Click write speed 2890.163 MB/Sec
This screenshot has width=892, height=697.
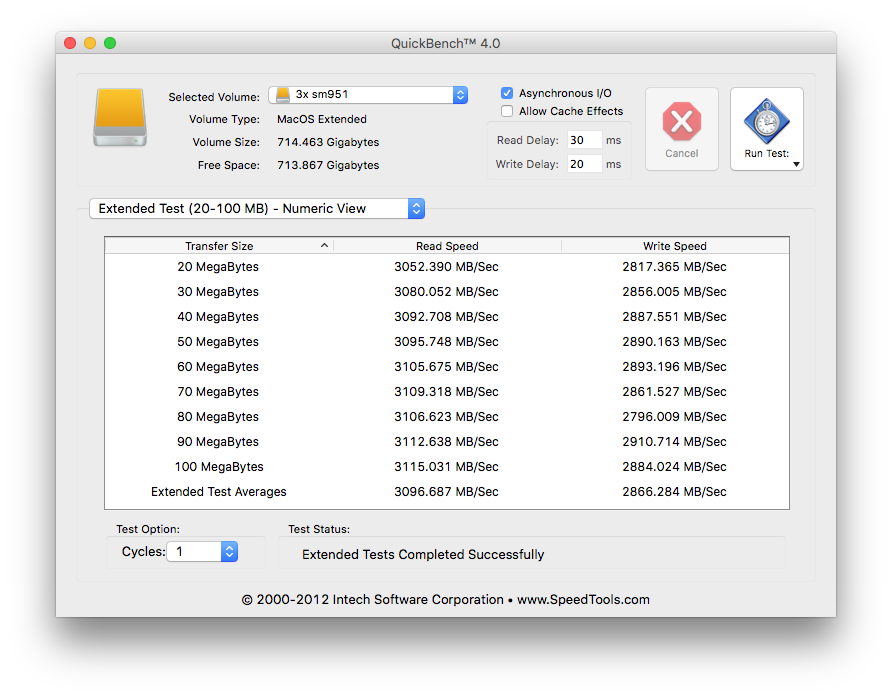pos(674,341)
